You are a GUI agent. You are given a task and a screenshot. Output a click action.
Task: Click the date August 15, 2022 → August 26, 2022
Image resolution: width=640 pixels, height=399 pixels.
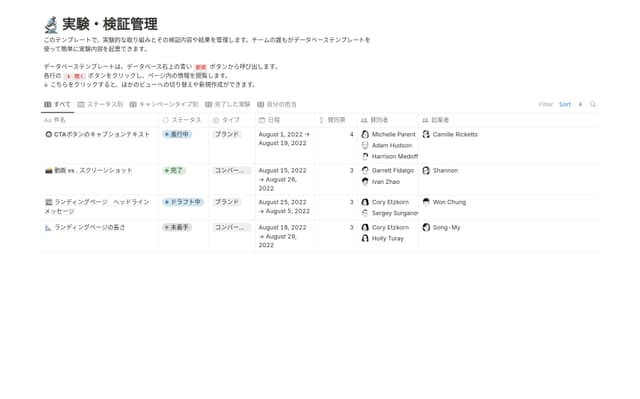point(282,179)
